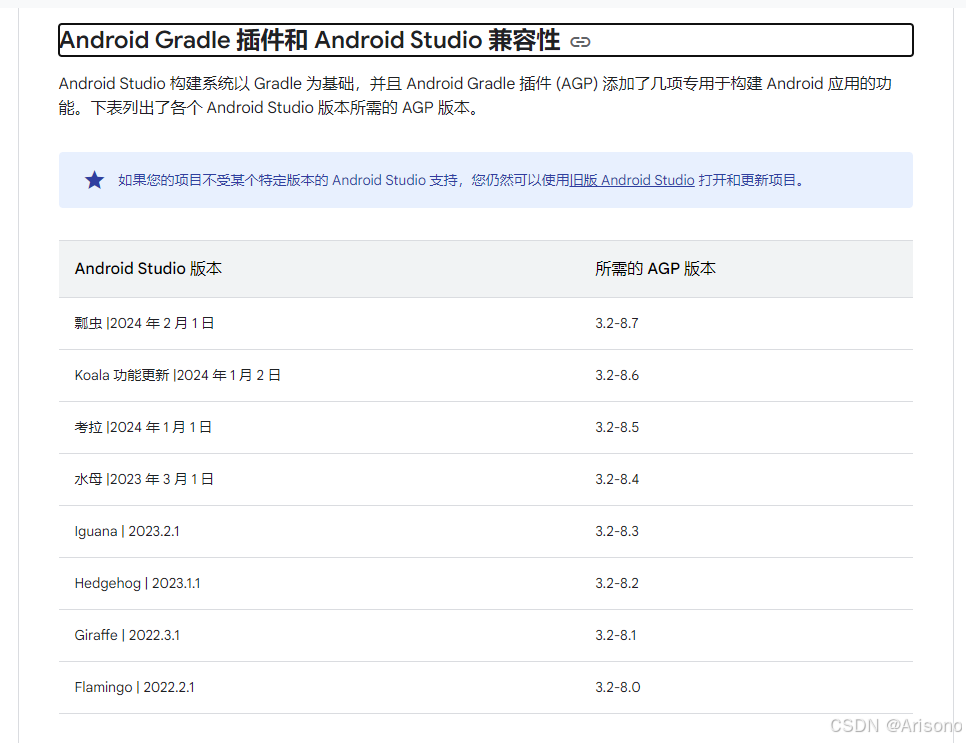The height and width of the screenshot is (743, 966).
Task: Click the anchor link icon beside the heading
Action: coord(580,41)
